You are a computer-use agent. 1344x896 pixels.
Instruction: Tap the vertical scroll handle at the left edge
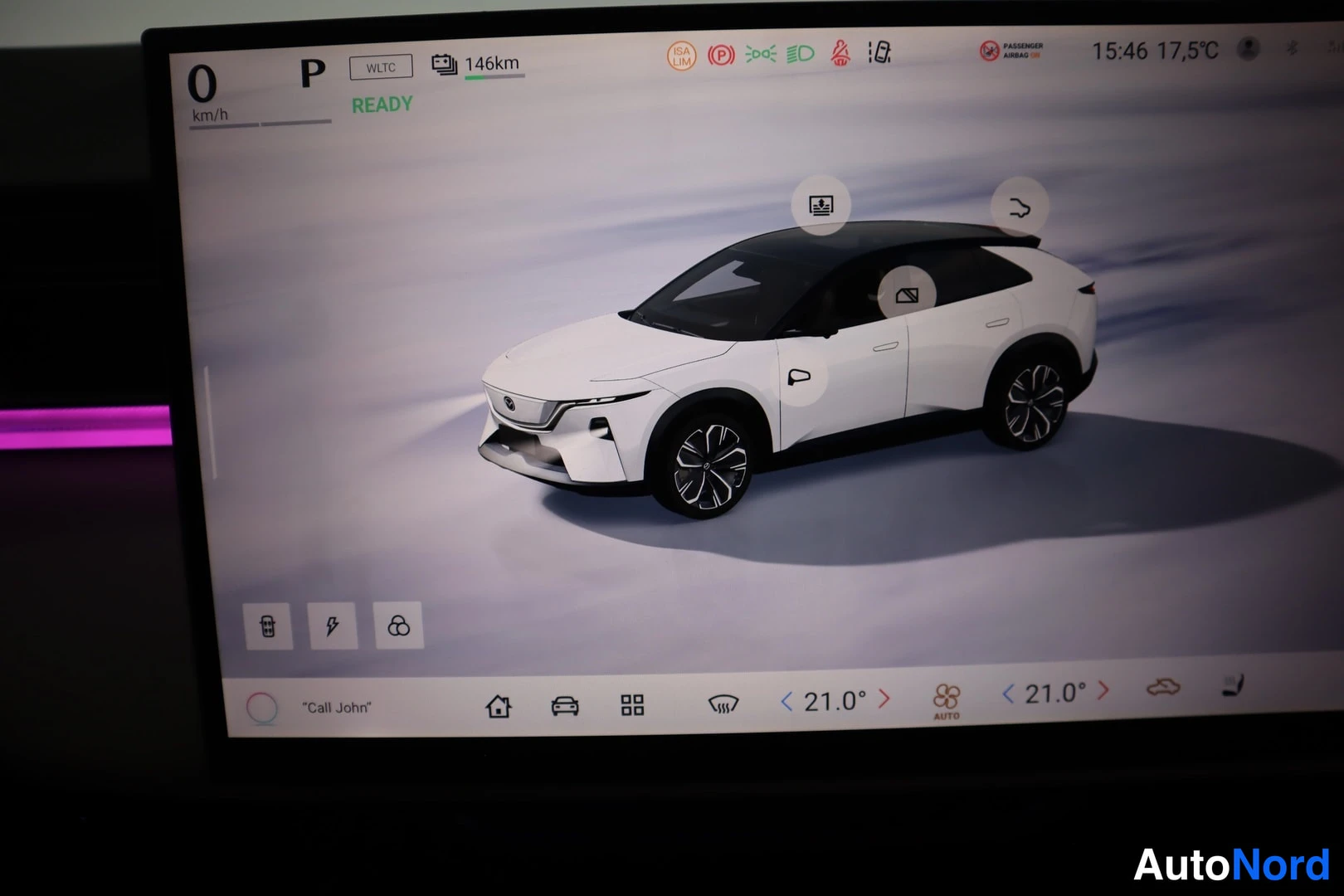pos(211,421)
